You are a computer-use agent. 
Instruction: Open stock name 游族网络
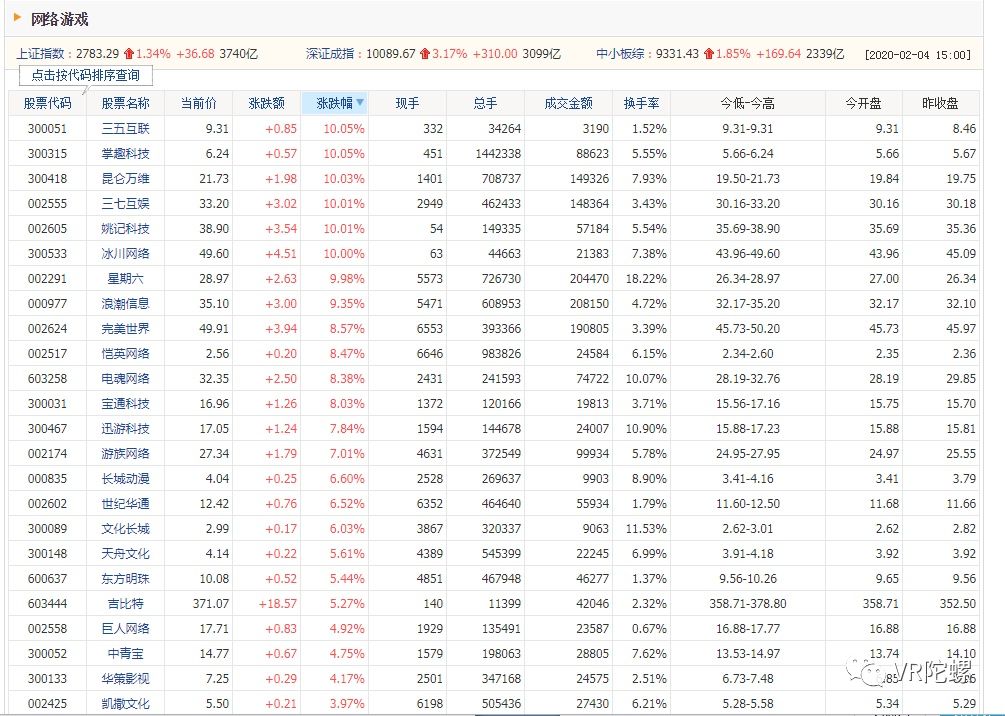click(x=126, y=453)
